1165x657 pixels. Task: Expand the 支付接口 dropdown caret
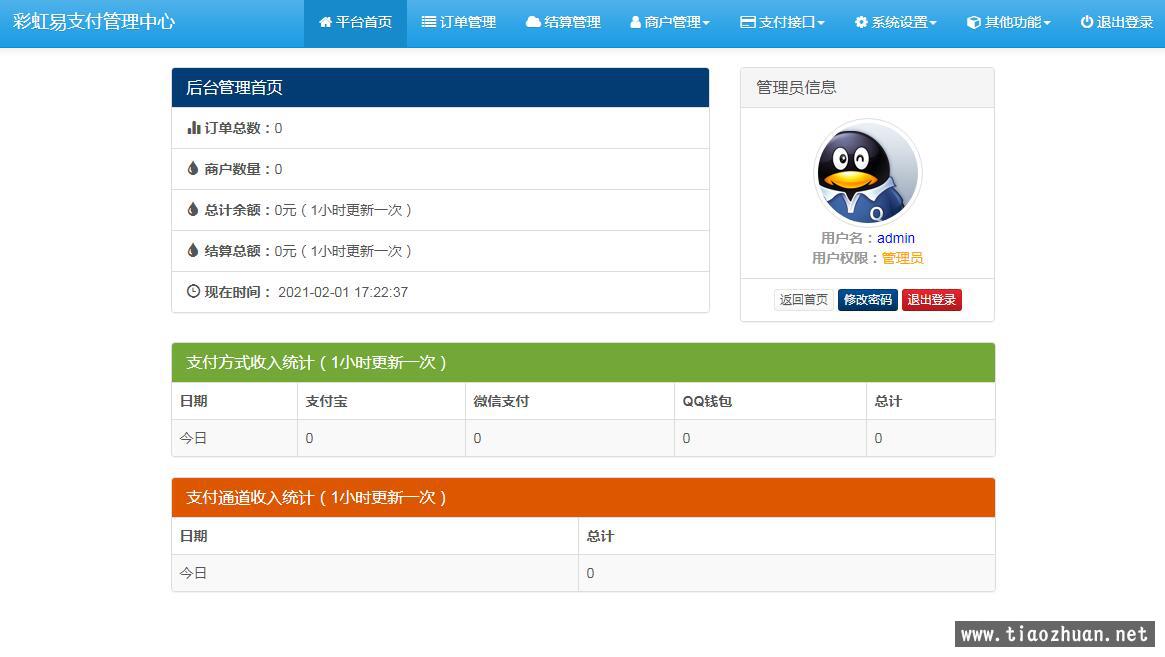tap(821, 23)
